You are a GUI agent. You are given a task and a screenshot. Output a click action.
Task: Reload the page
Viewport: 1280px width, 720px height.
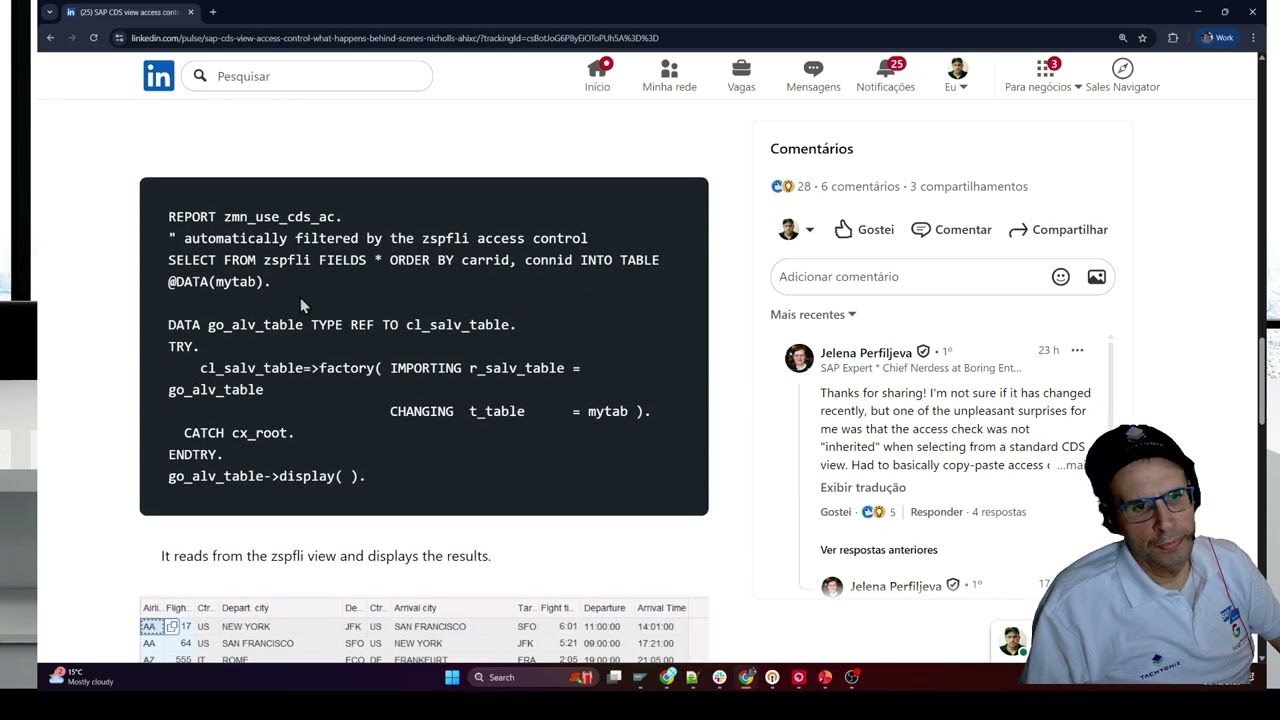94,38
